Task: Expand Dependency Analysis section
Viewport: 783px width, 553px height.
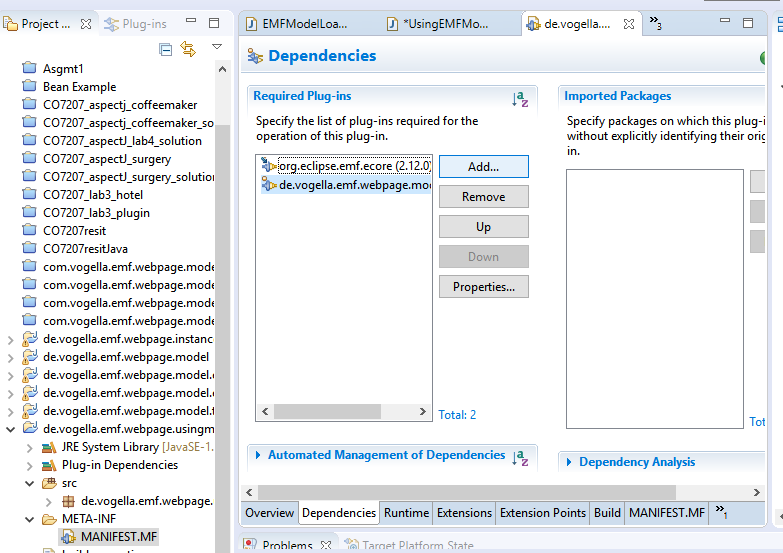Action: (569, 462)
